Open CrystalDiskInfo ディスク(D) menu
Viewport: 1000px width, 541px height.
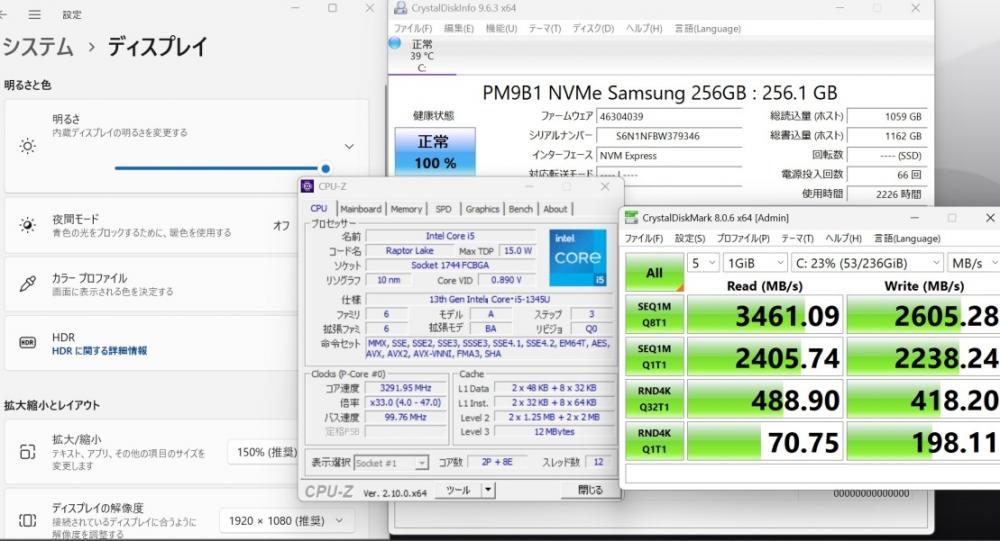point(593,29)
